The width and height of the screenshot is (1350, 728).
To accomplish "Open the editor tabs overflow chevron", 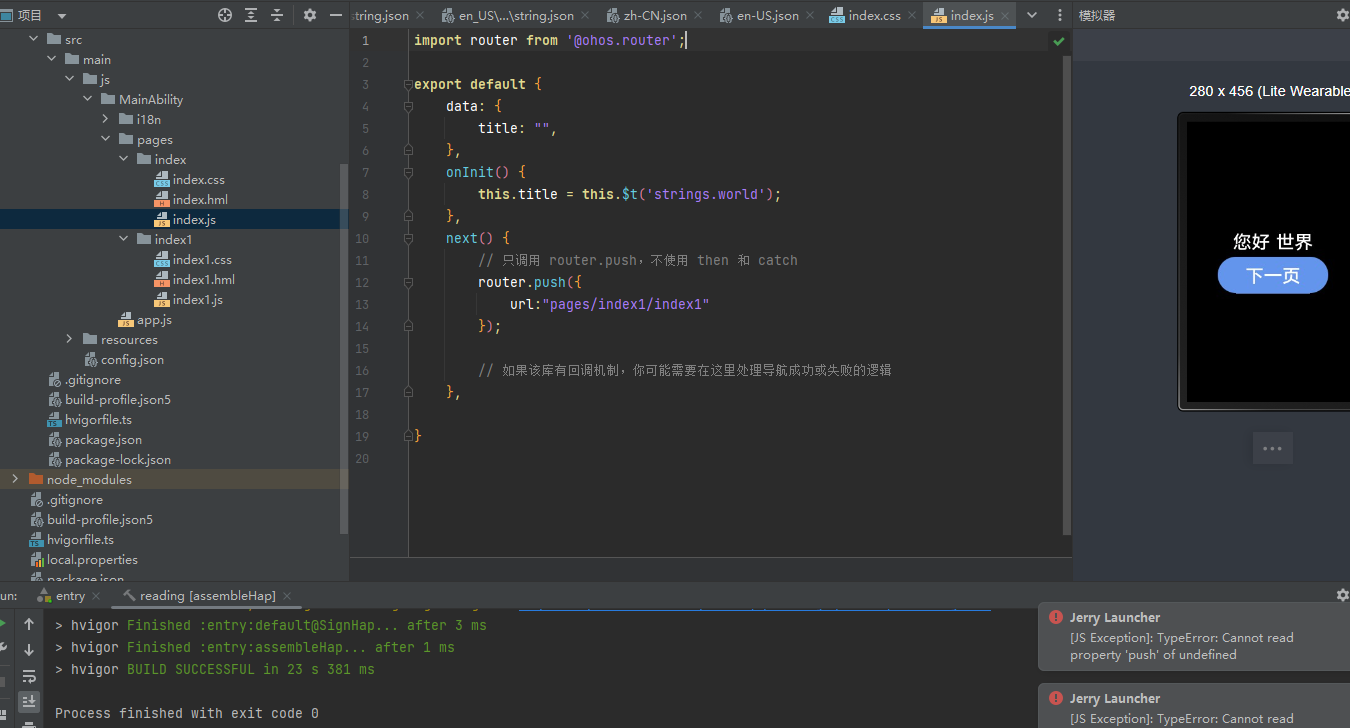I will click(1032, 15).
